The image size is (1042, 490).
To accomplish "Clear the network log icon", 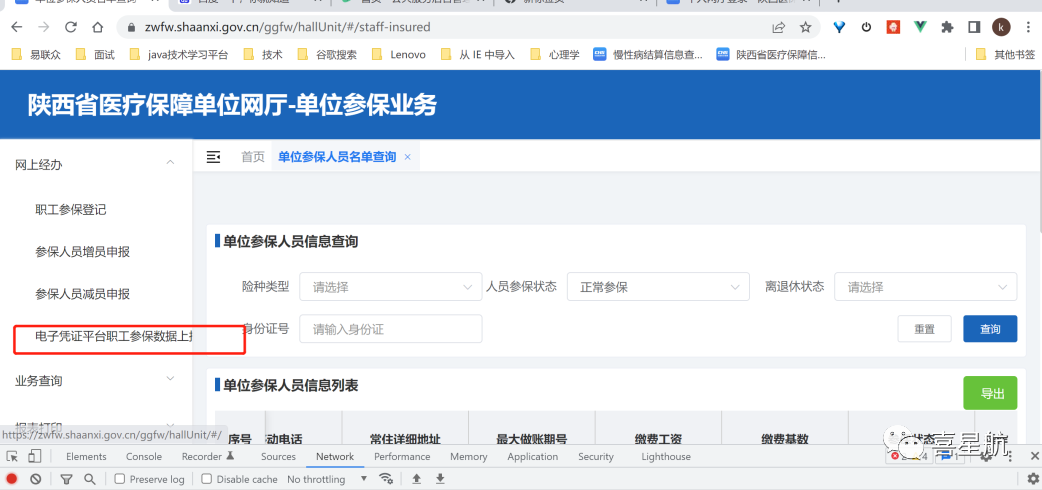I will [x=35, y=479].
